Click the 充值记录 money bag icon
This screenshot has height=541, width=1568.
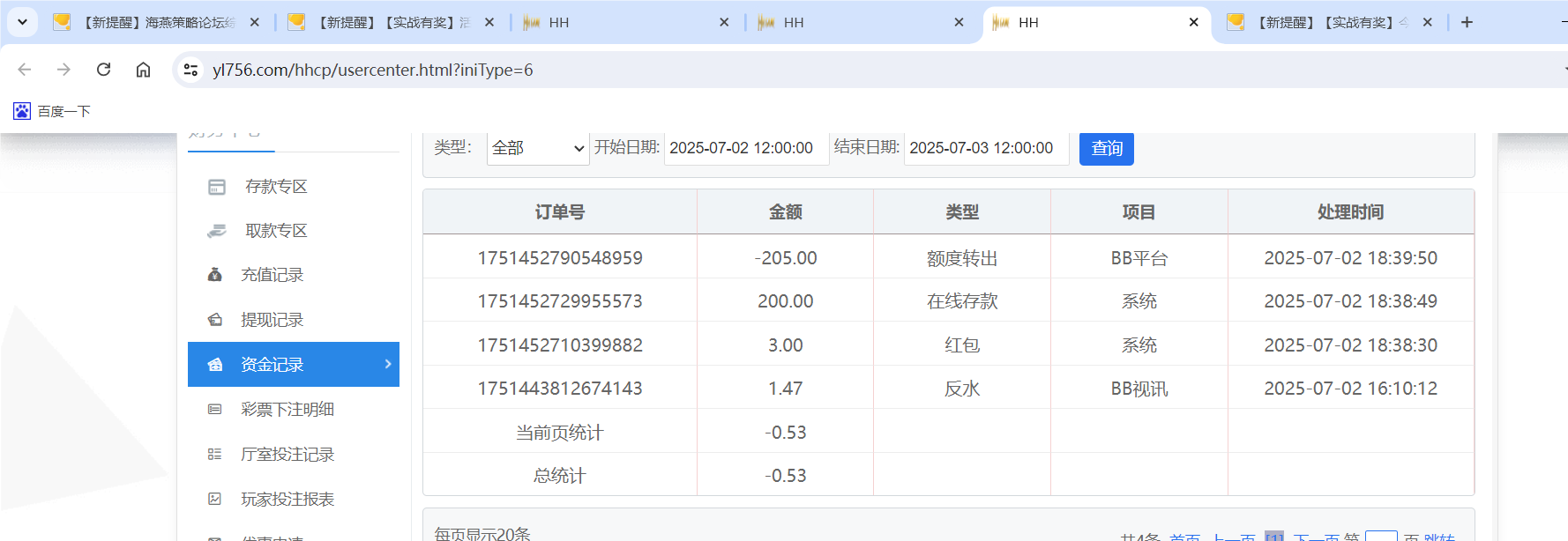click(214, 275)
